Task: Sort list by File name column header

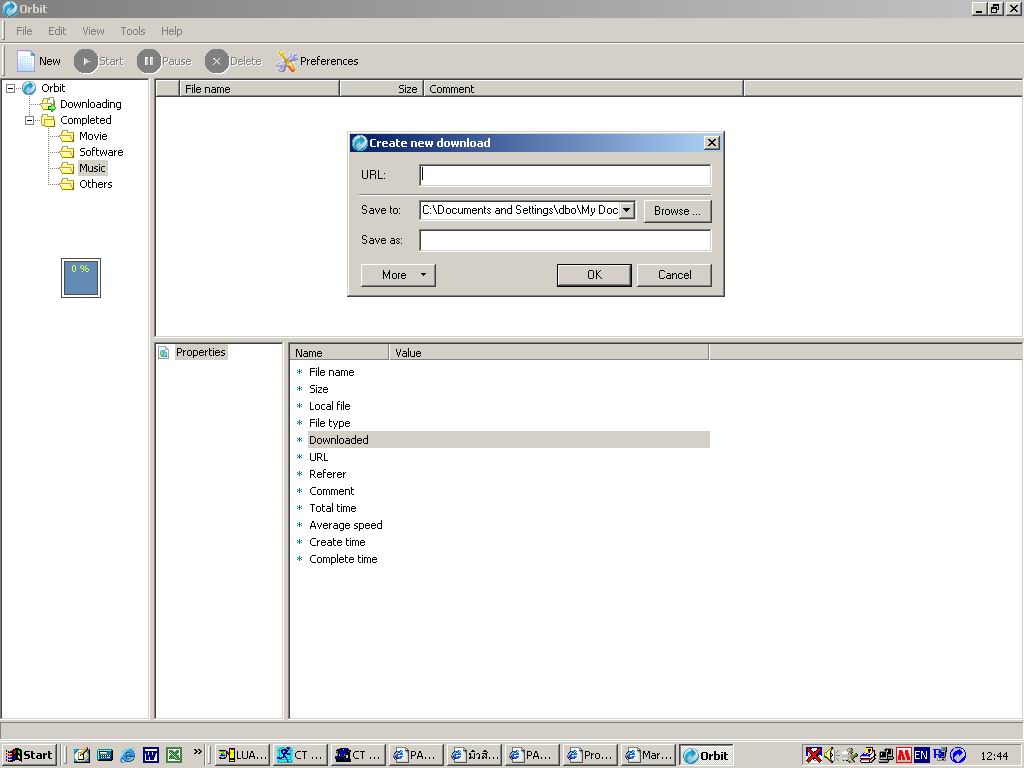Action: [259, 89]
